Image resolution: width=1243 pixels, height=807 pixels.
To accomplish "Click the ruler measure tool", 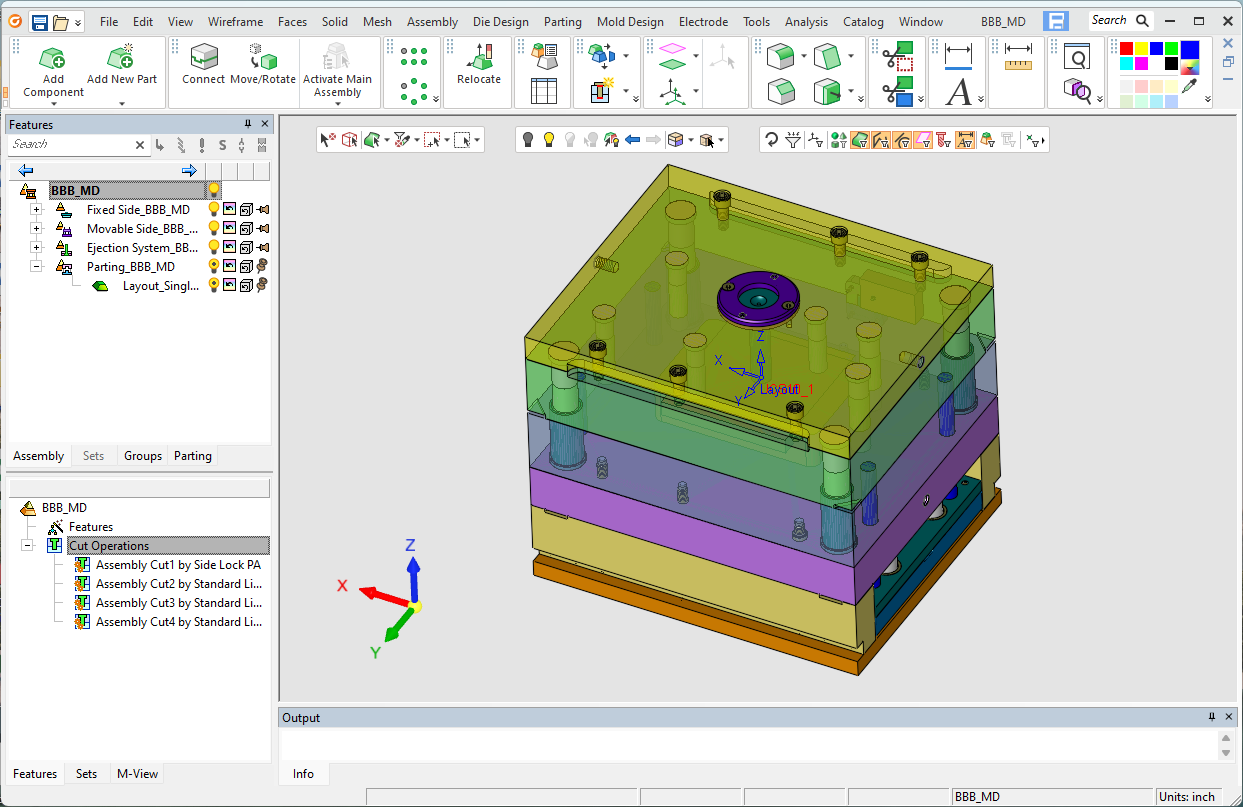I will (x=1018, y=57).
